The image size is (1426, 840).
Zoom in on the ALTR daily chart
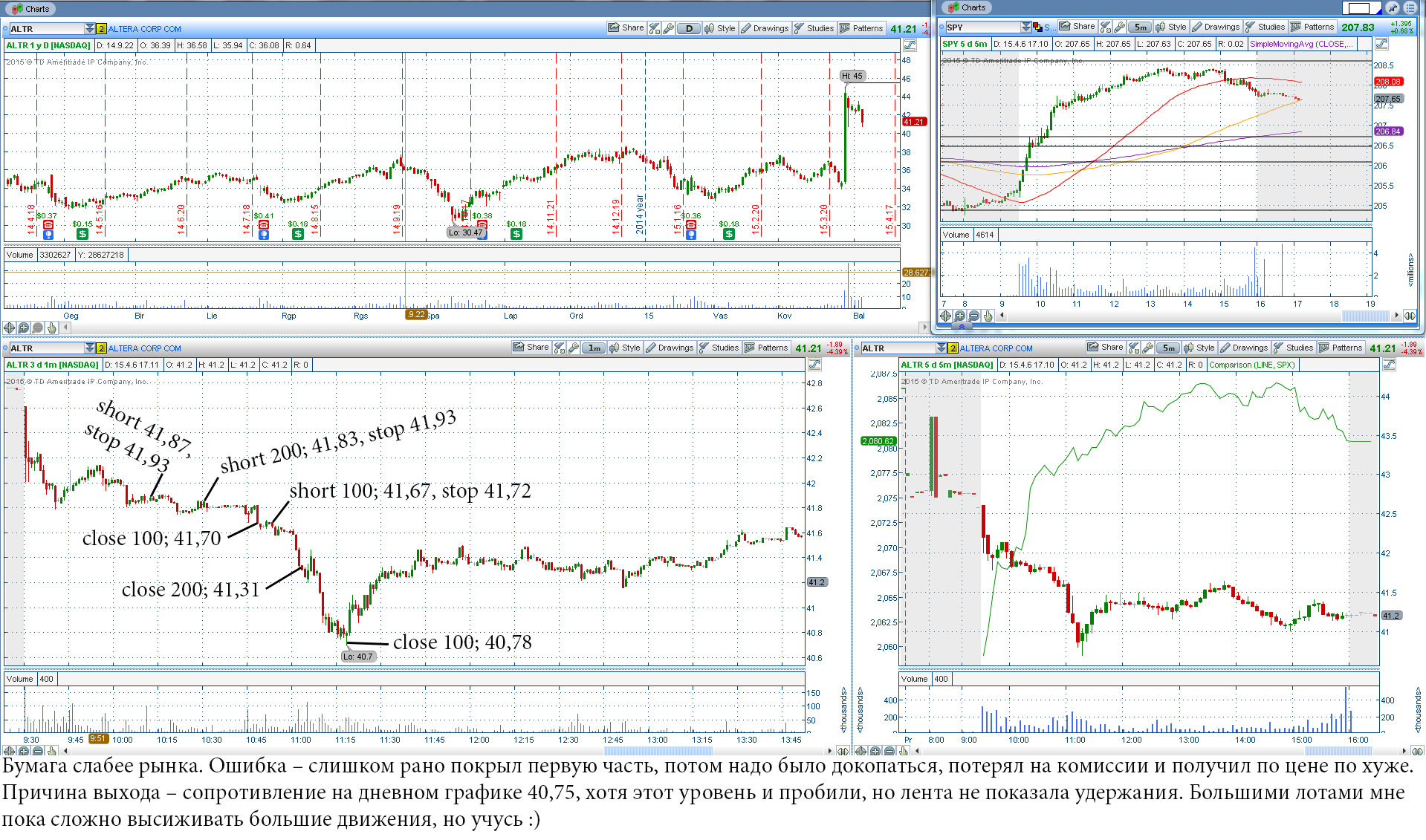pos(23,328)
